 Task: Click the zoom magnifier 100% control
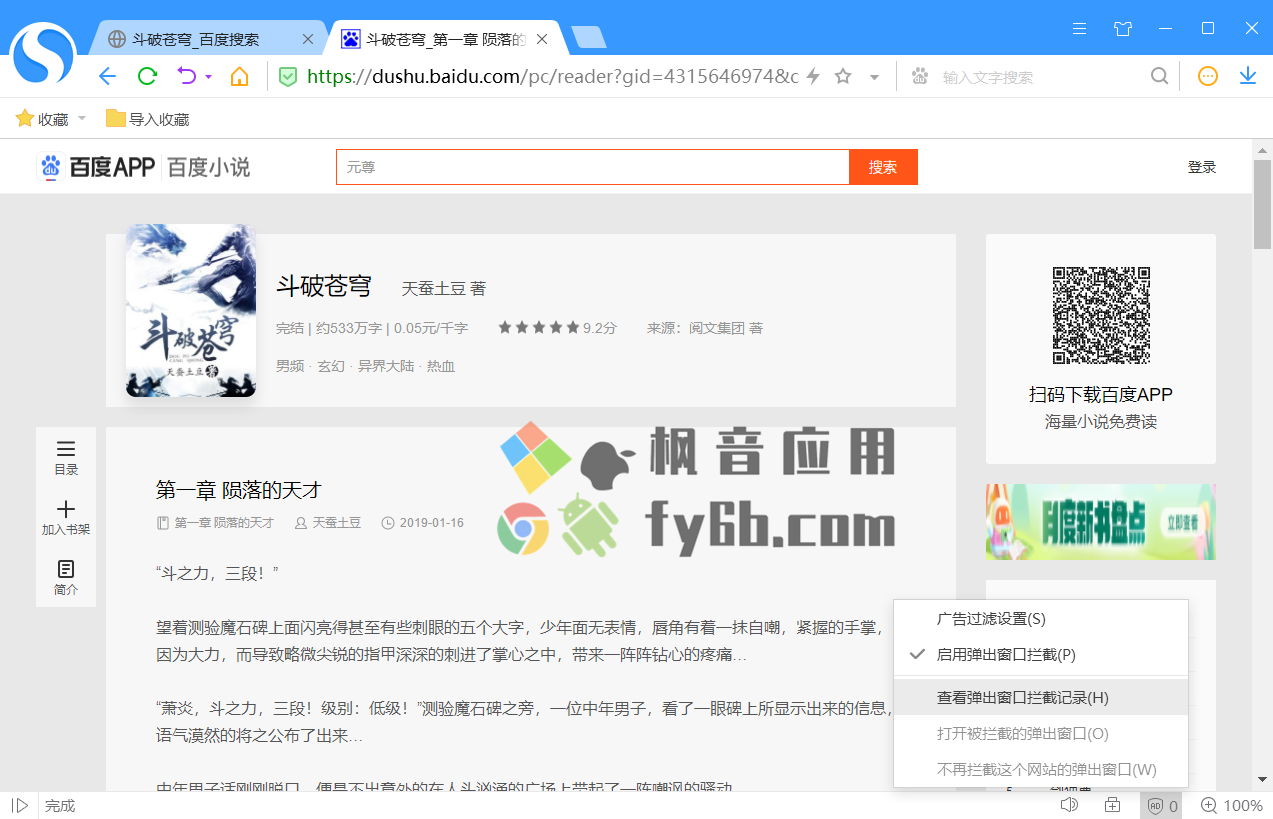click(1231, 805)
